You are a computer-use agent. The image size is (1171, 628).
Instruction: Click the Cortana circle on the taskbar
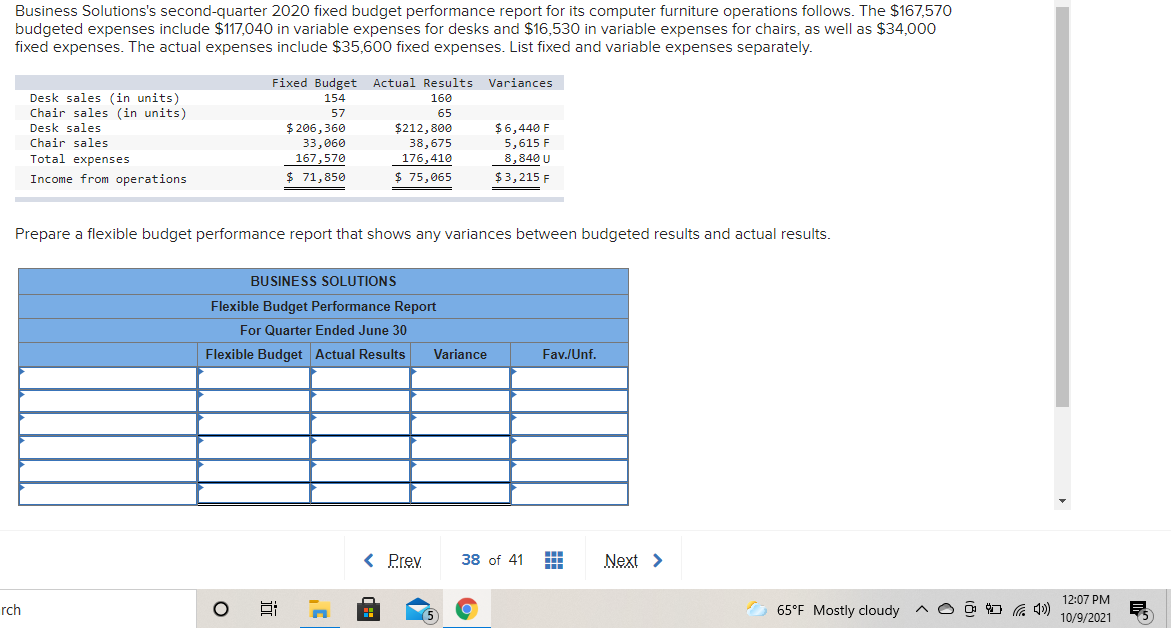click(220, 609)
